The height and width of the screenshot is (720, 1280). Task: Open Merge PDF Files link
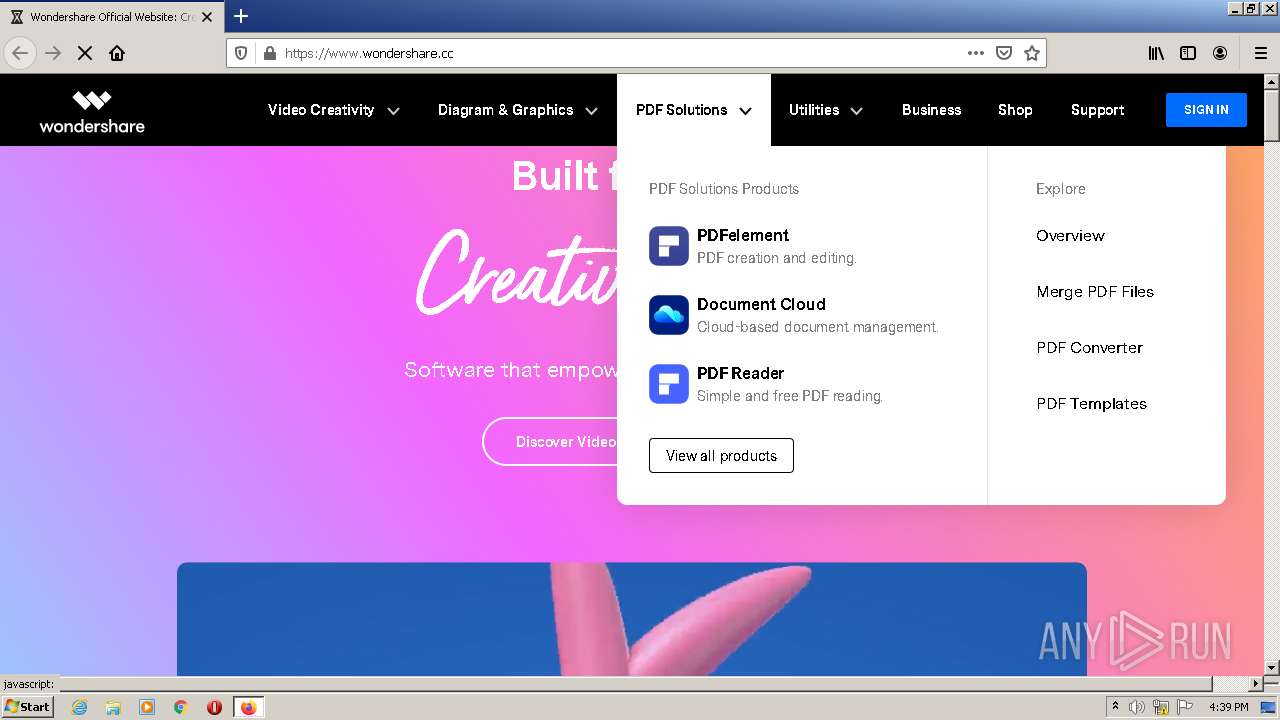tap(1095, 292)
